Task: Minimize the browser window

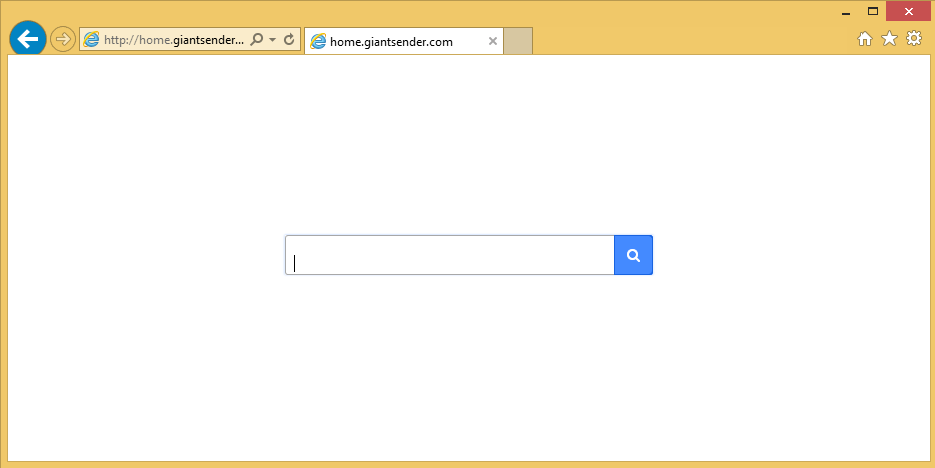Action: pos(846,12)
